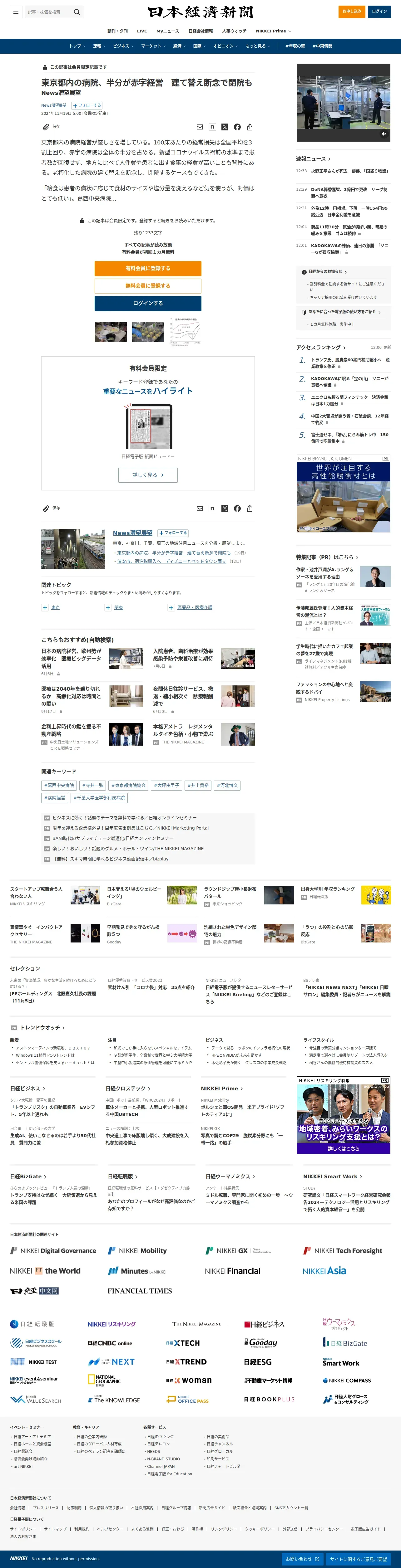The image size is (401, 1568).
Task: Follow the 東京 topic plus icon
Action: [x=45, y=607]
